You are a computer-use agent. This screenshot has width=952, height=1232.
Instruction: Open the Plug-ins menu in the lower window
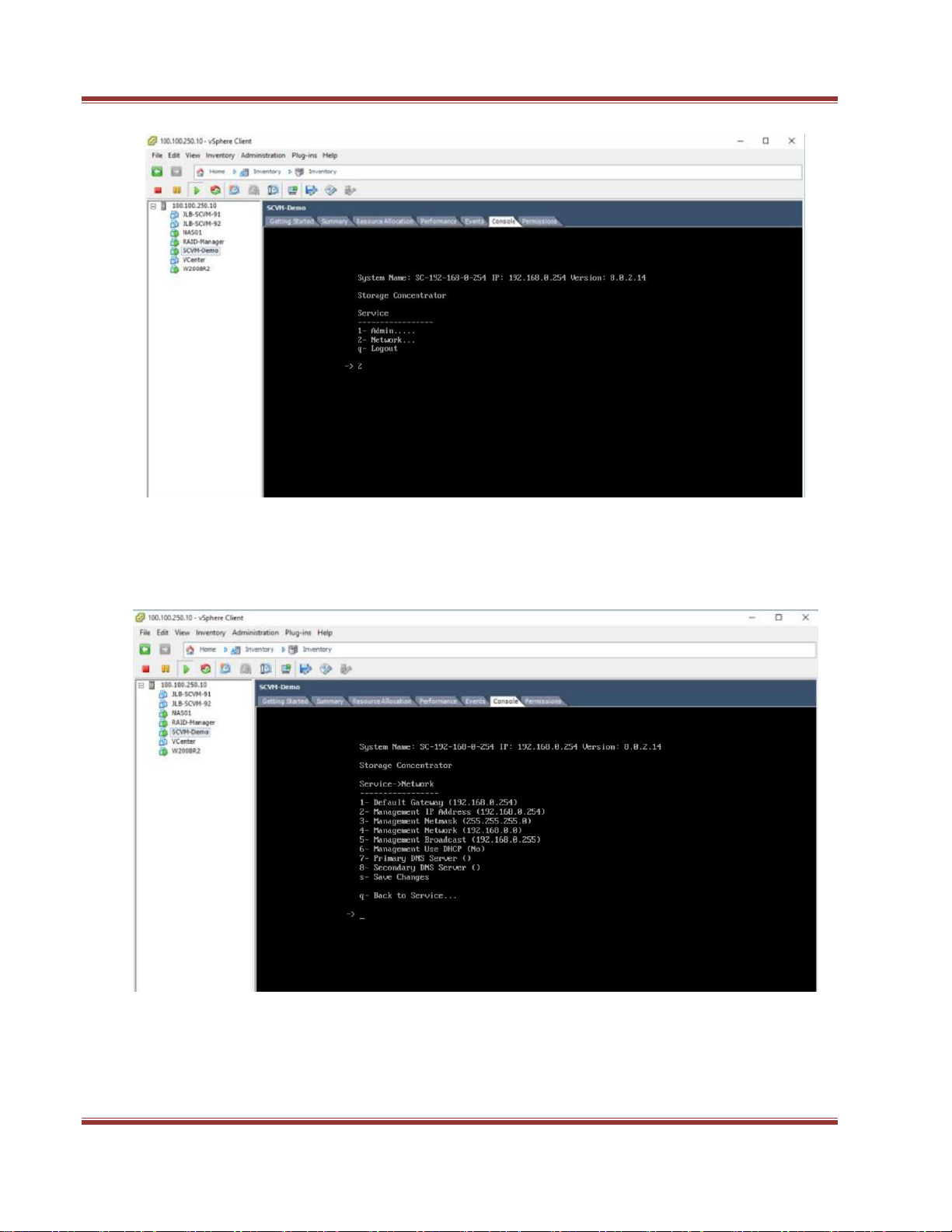[298, 633]
